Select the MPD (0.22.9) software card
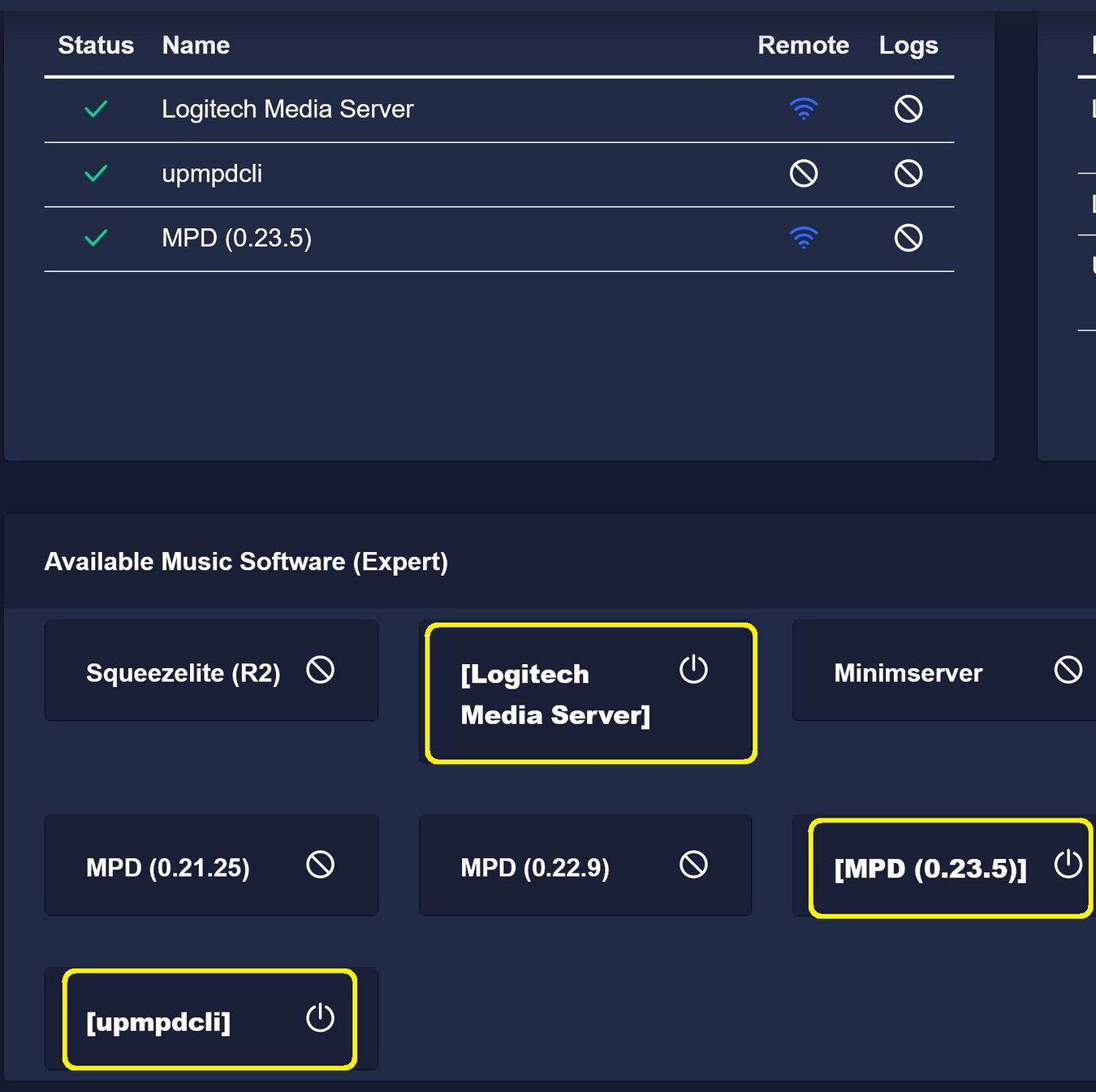This screenshot has width=1096, height=1092. click(x=585, y=865)
